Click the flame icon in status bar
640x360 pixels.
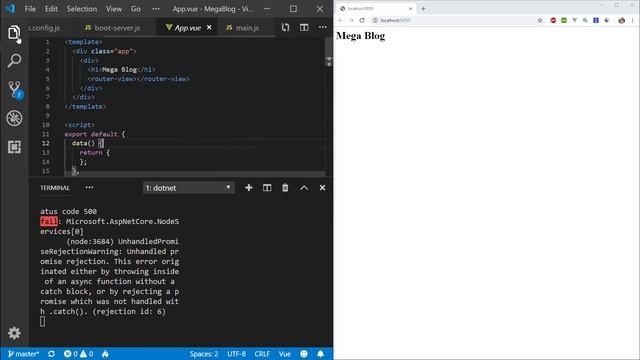coord(105,354)
